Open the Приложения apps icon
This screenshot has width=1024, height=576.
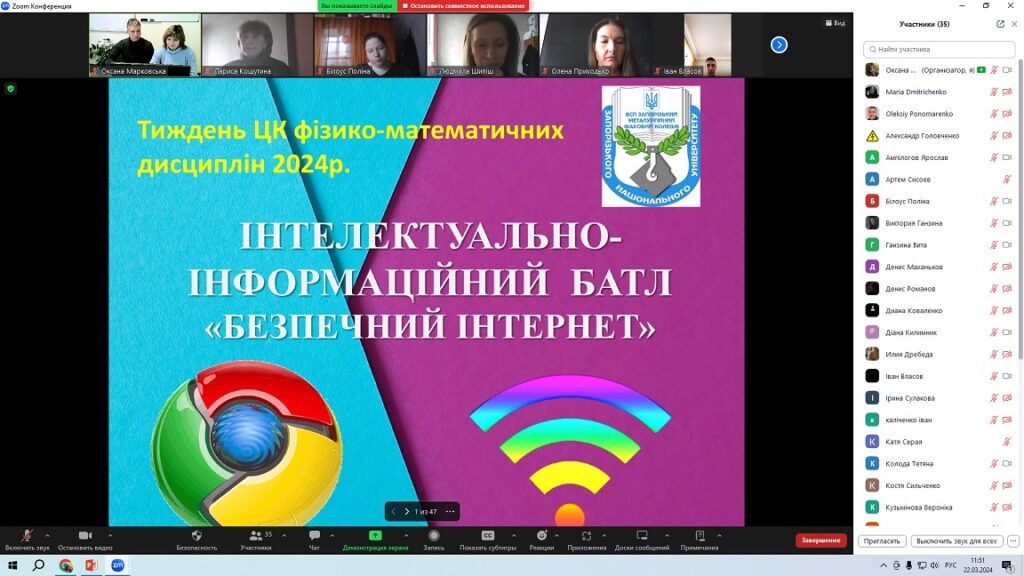click(x=586, y=536)
